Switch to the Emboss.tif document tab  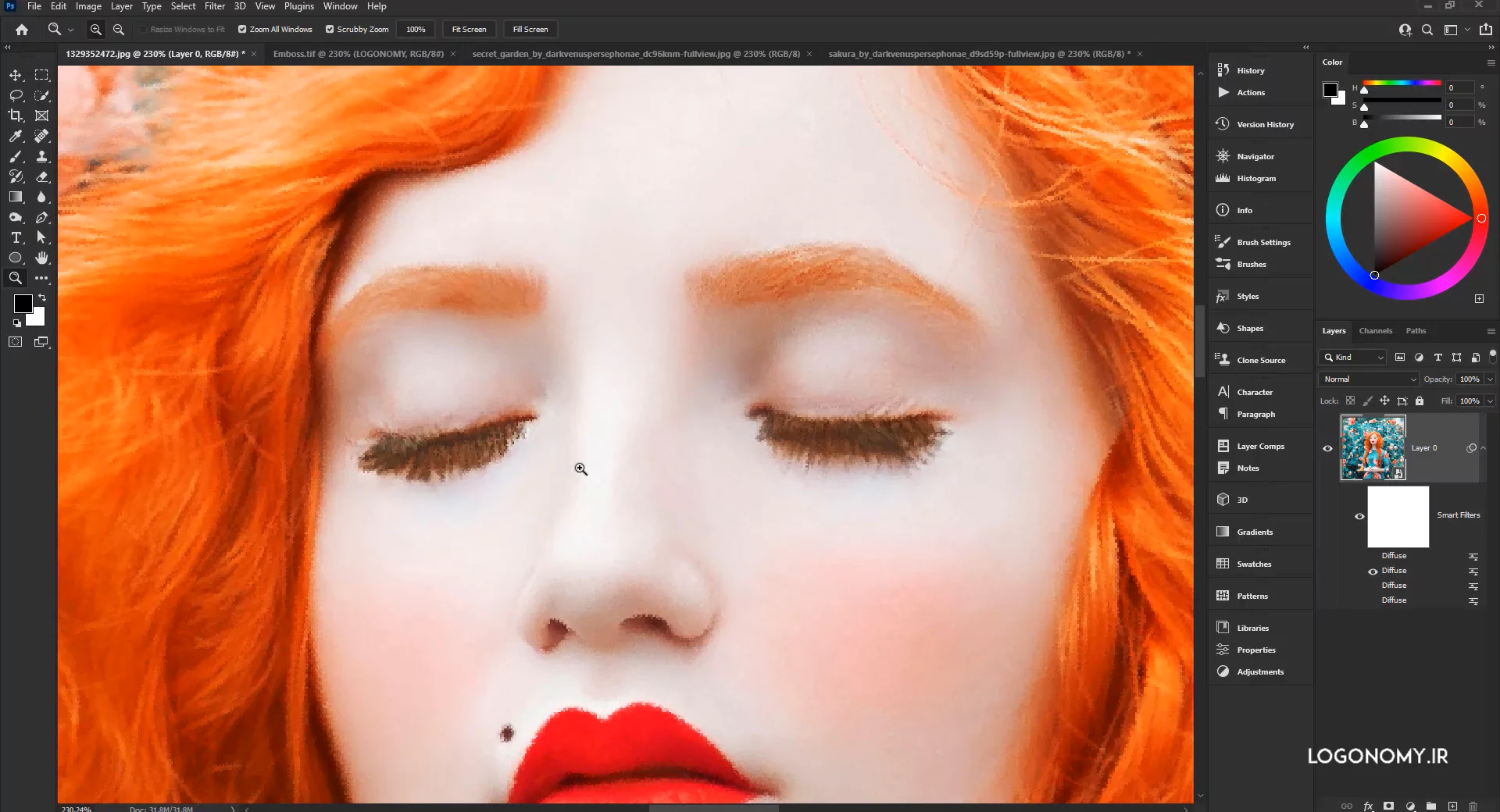click(x=359, y=54)
